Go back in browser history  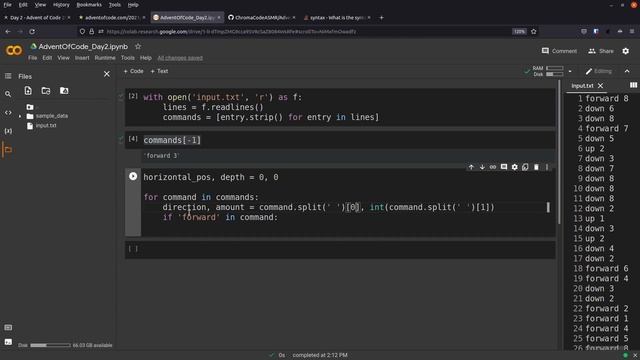point(8,31)
